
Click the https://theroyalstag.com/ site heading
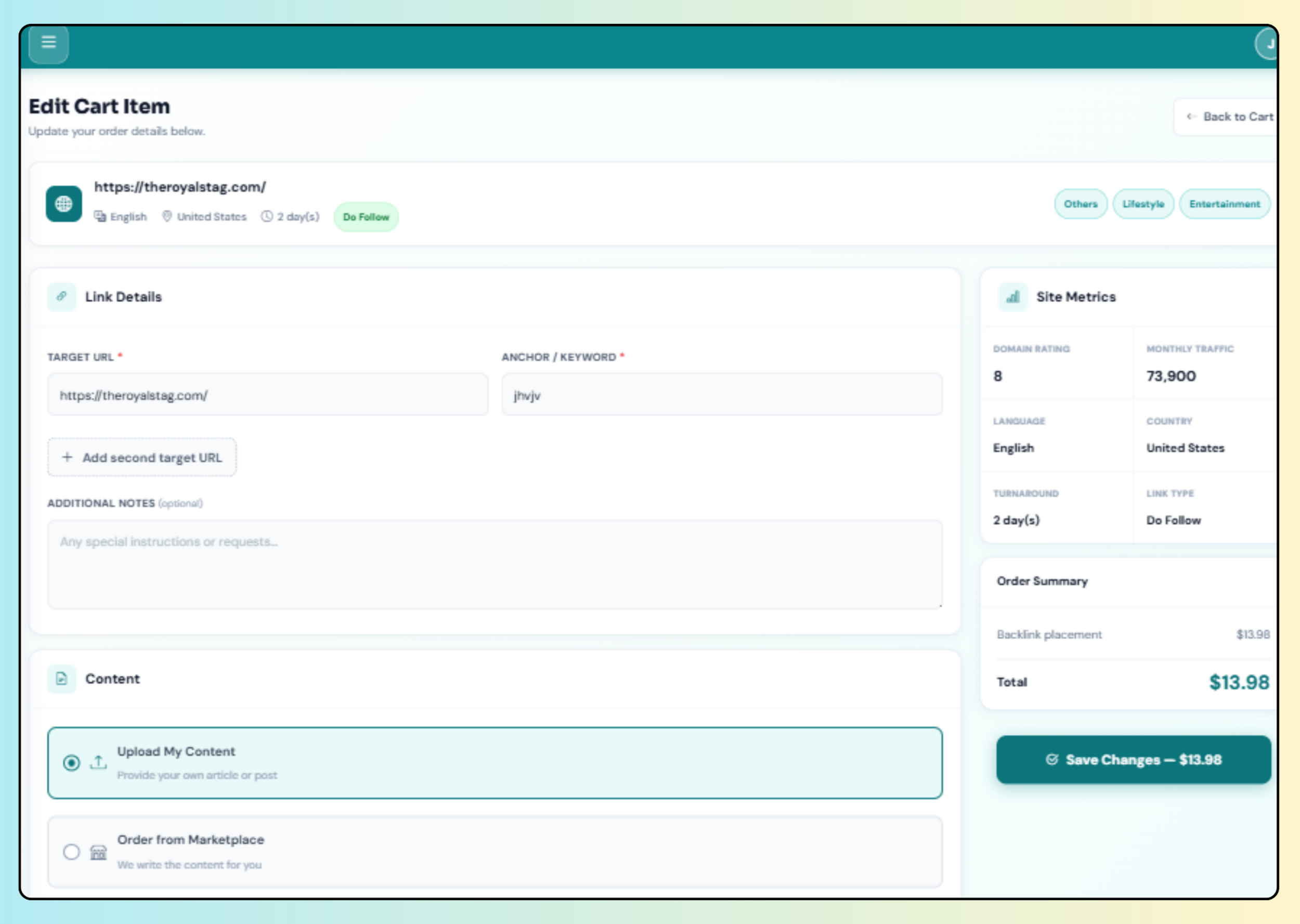point(180,187)
